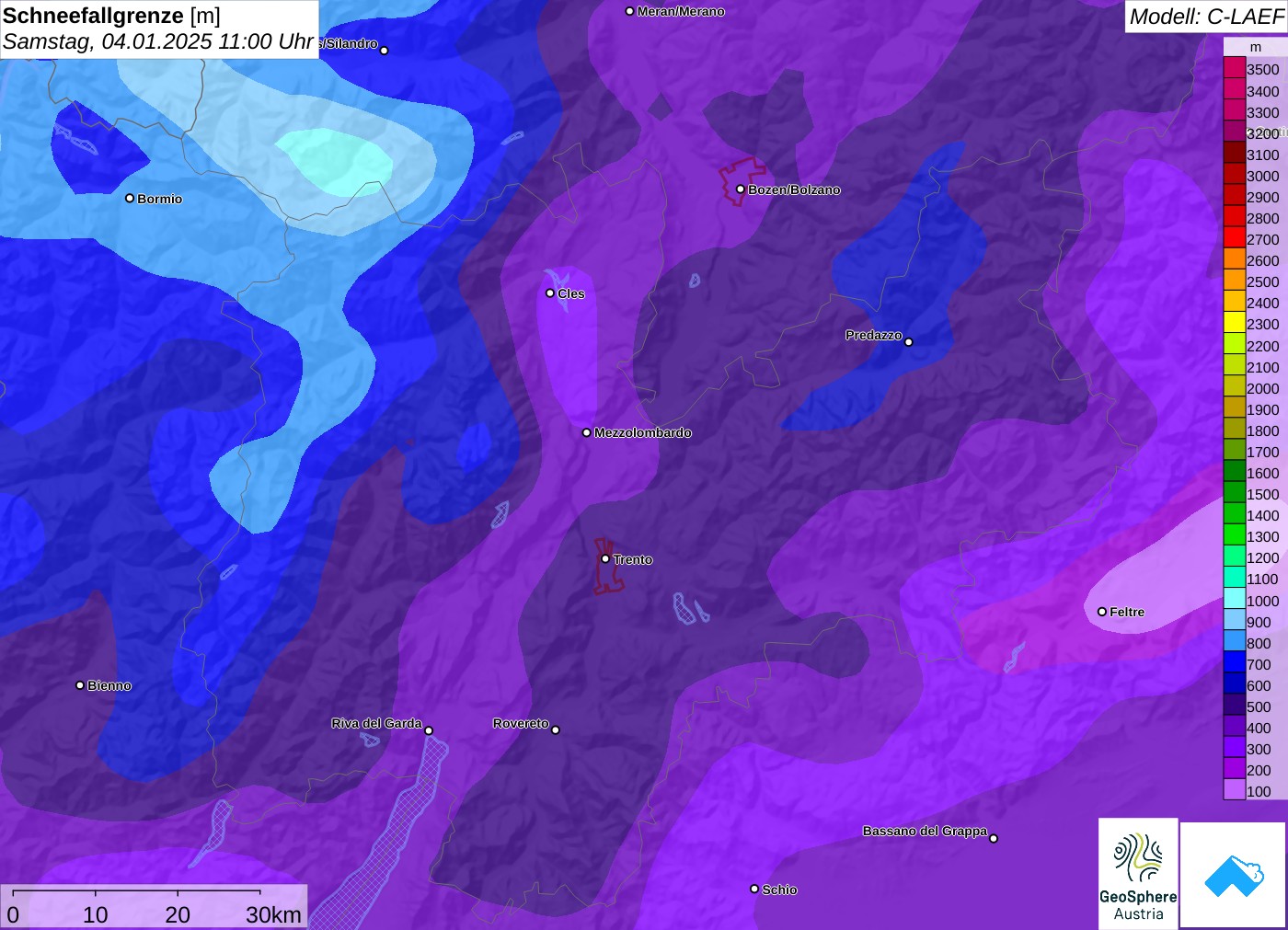Click the legend value '2500'
This screenshot has width=1288, height=930.
pyautogui.click(x=1263, y=281)
